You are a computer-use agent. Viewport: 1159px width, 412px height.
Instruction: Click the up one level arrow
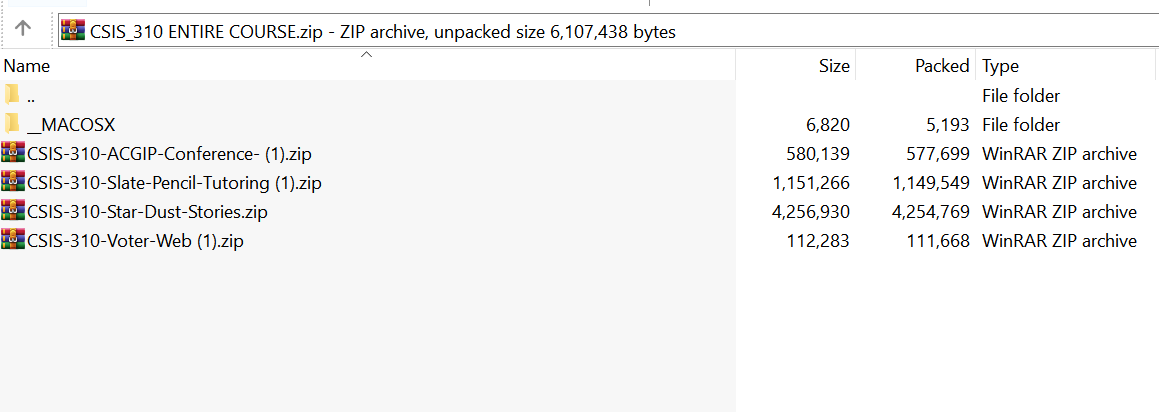click(x=24, y=29)
